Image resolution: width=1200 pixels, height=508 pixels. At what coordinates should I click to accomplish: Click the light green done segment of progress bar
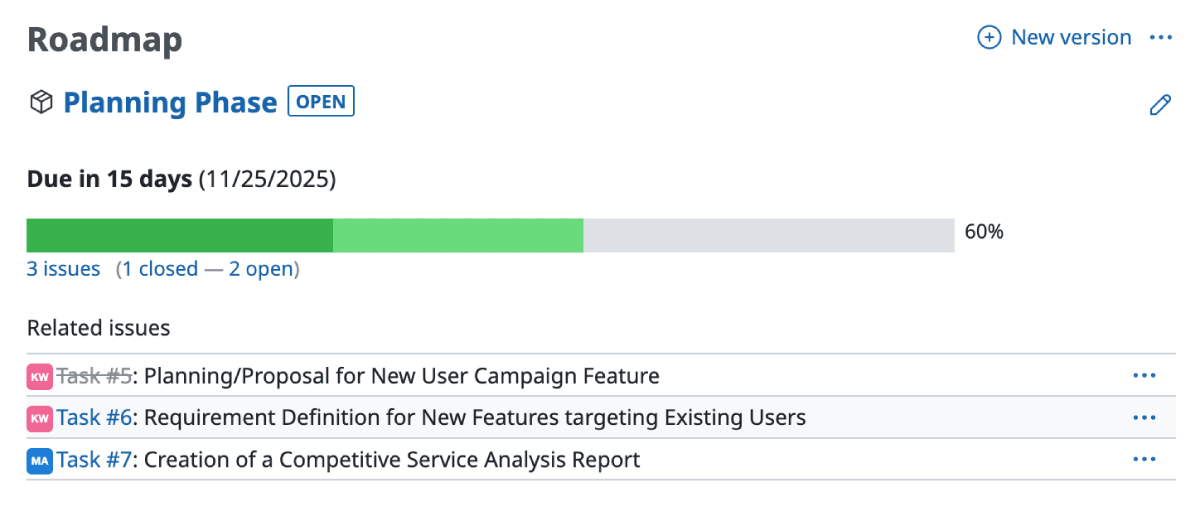click(458, 235)
